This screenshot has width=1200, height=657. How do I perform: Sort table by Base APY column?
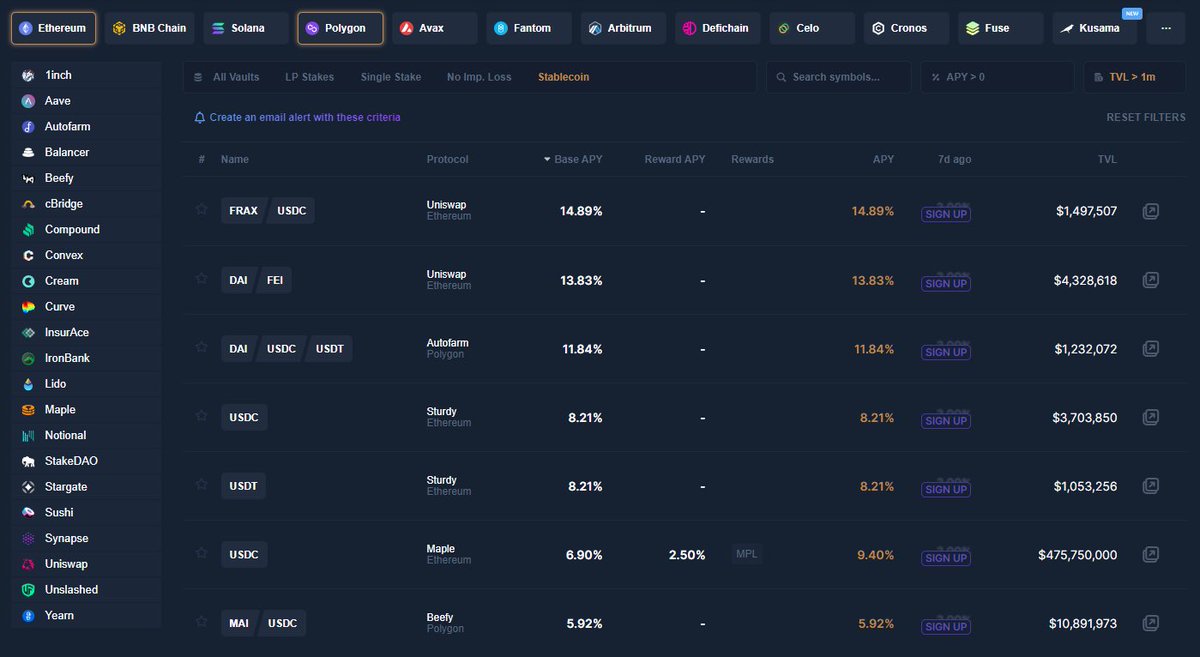573,159
